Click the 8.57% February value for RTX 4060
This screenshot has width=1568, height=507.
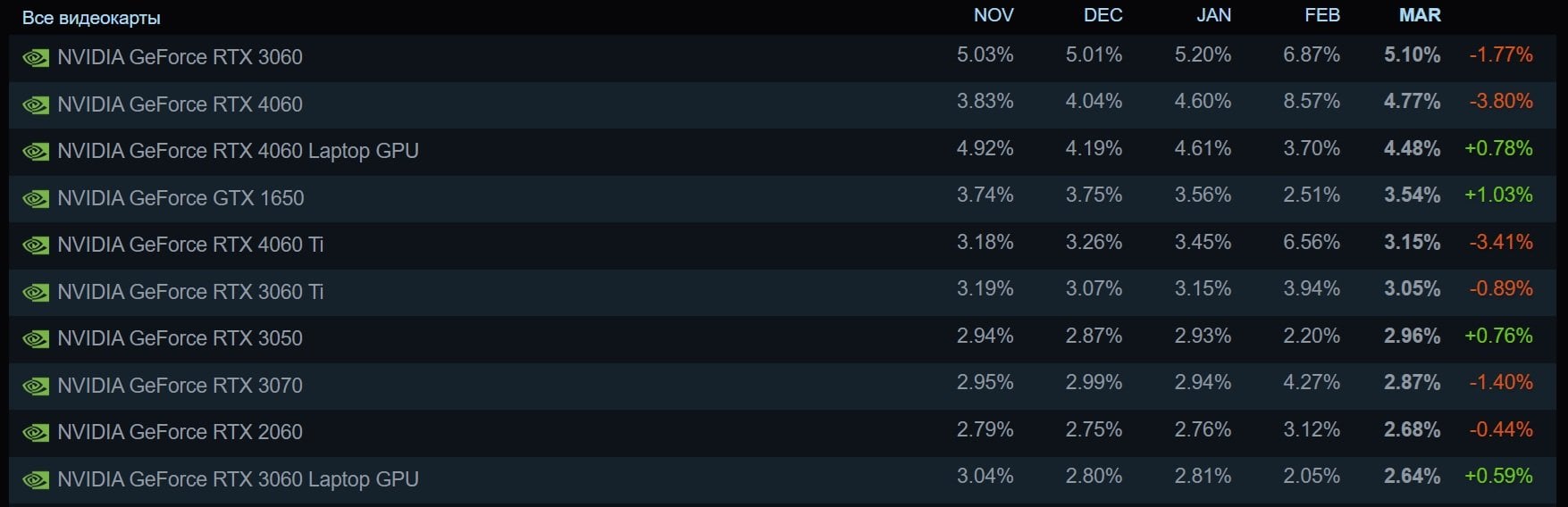pos(1312,101)
